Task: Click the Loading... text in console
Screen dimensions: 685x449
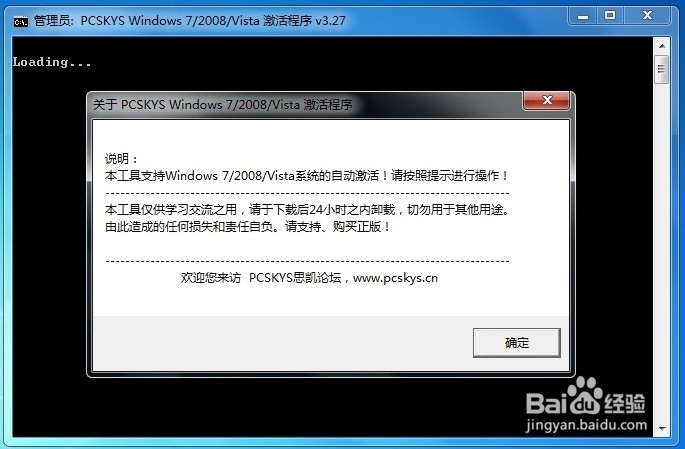Action: point(52,62)
